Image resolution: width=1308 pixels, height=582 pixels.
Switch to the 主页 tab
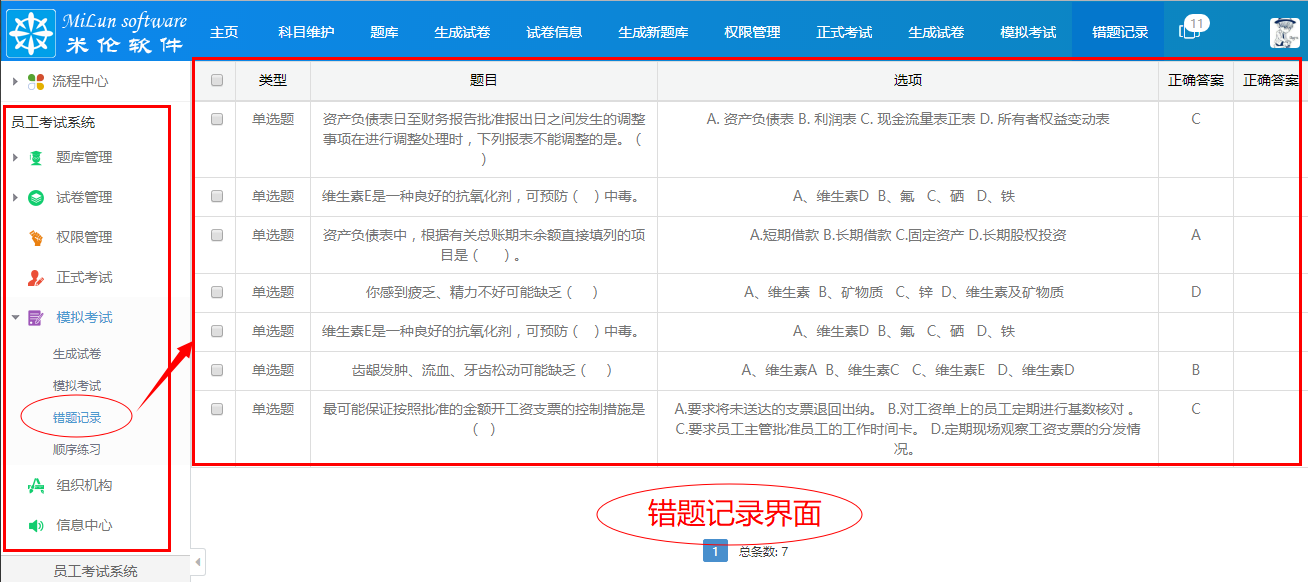click(224, 30)
